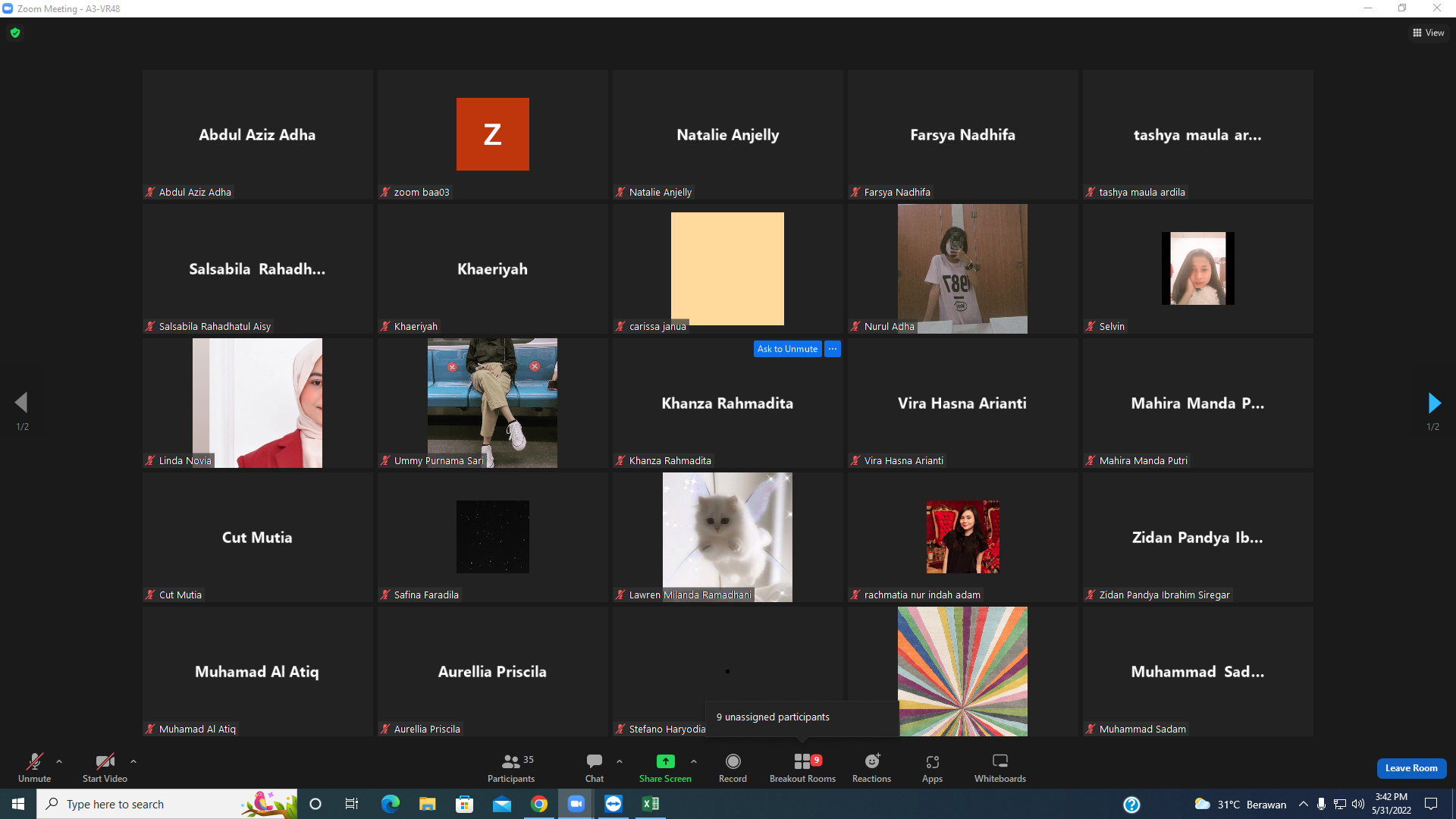
Task: Click the 9 unassigned participants tooltip
Action: click(x=802, y=717)
